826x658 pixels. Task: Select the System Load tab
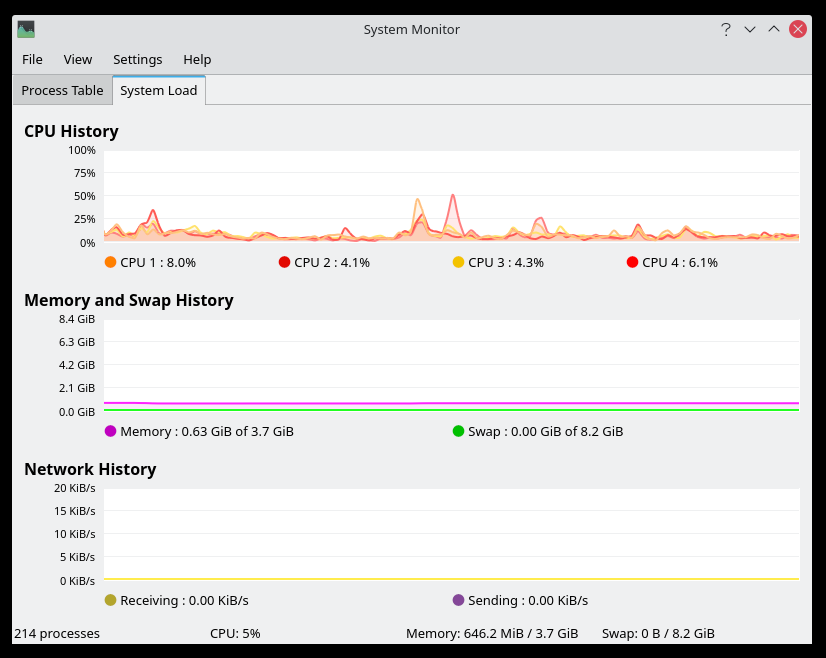tap(158, 90)
